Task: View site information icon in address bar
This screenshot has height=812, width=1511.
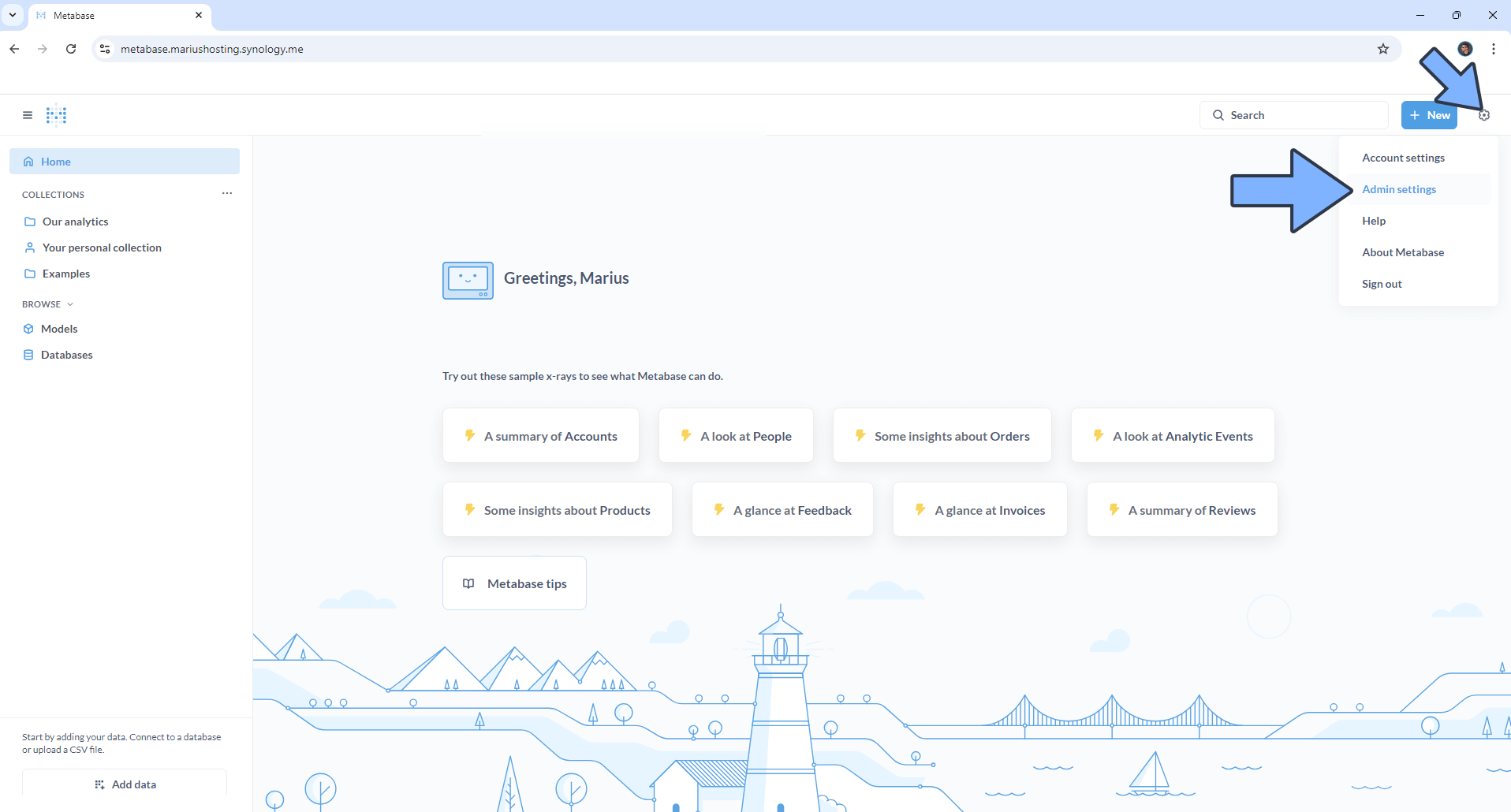Action: [x=104, y=49]
